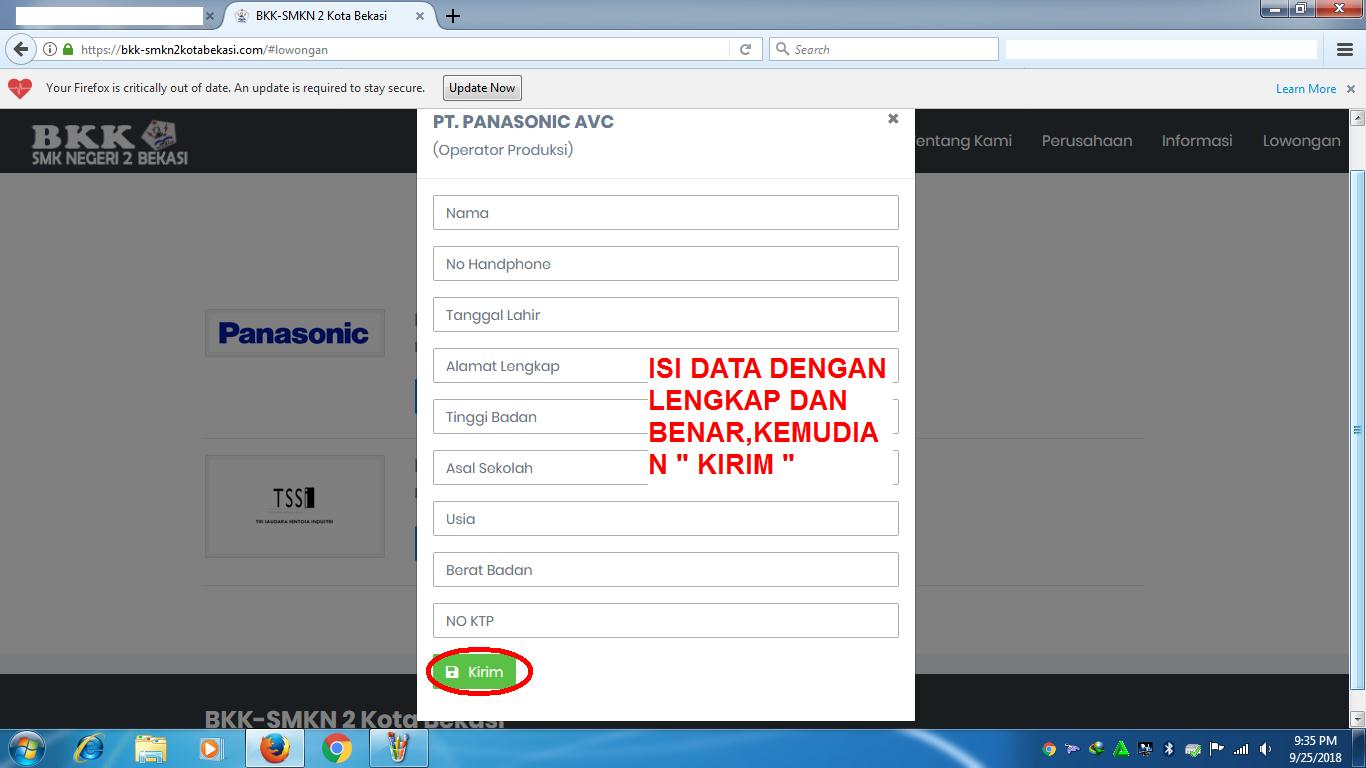
Task: Focus the No Handphone field
Action: tap(666, 263)
